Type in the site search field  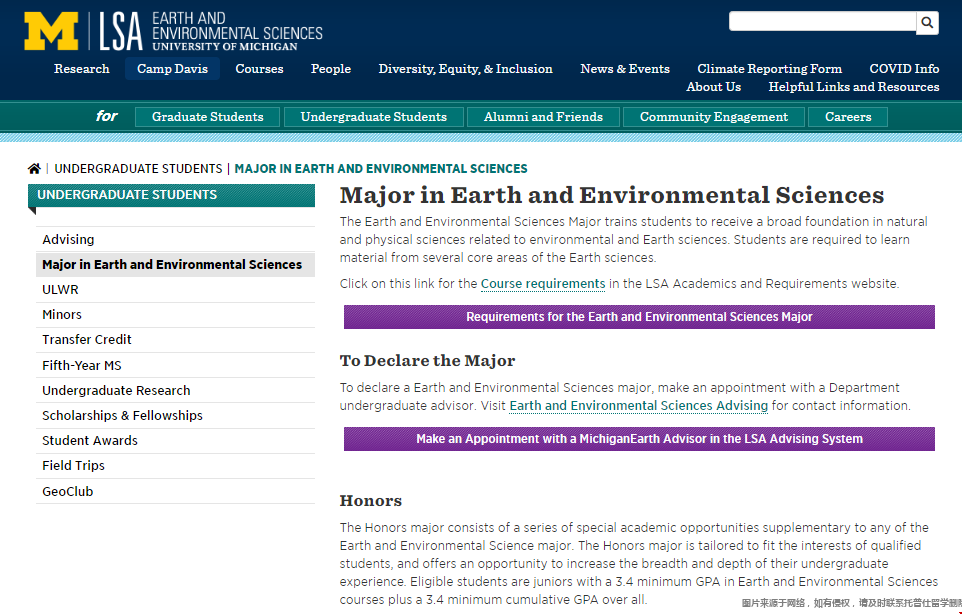[x=821, y=22]
